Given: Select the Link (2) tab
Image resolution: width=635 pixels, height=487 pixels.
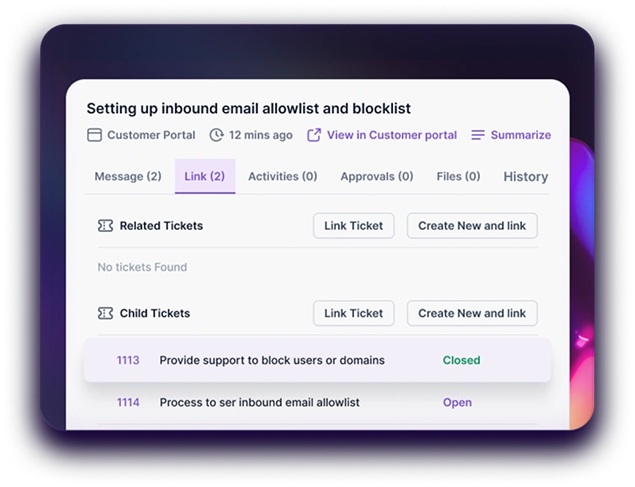Looking at the screenshot, I should tap(205, 177).
